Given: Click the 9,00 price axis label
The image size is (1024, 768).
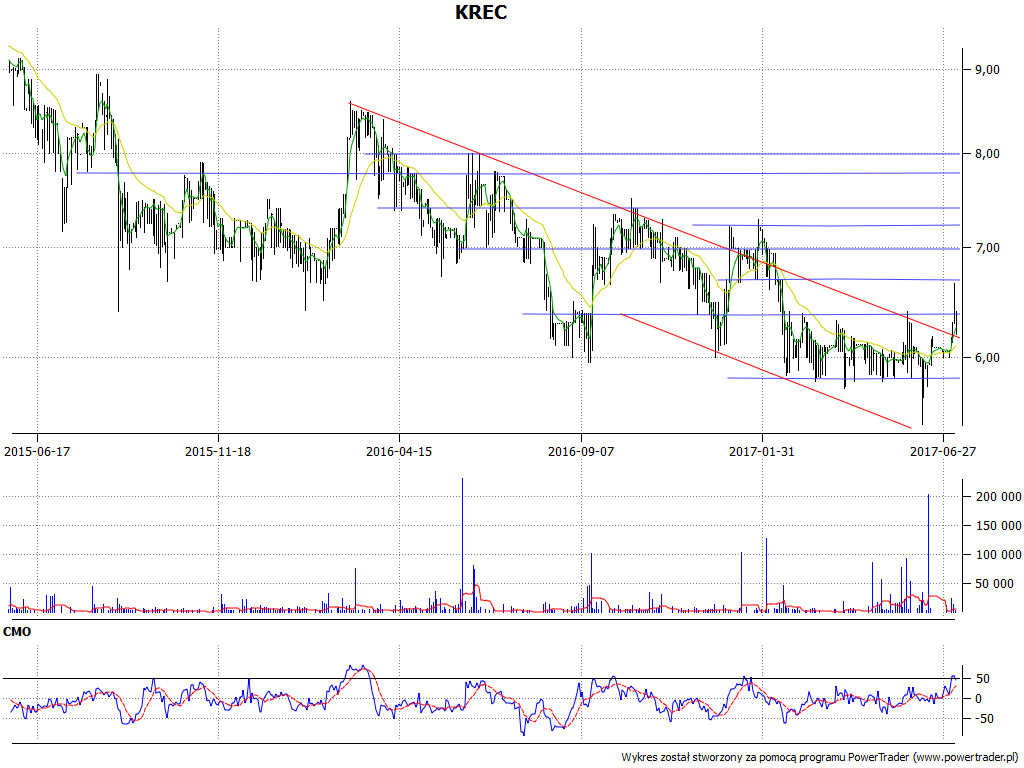Looking at the screenshot, I should click(x=987, y=69).
